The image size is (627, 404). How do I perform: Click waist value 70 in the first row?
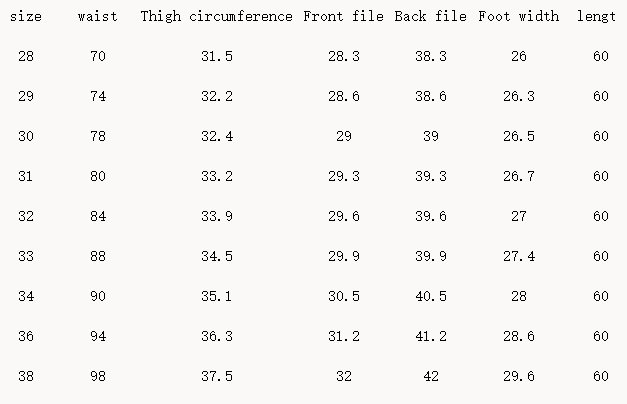click(x=97, y=57)
